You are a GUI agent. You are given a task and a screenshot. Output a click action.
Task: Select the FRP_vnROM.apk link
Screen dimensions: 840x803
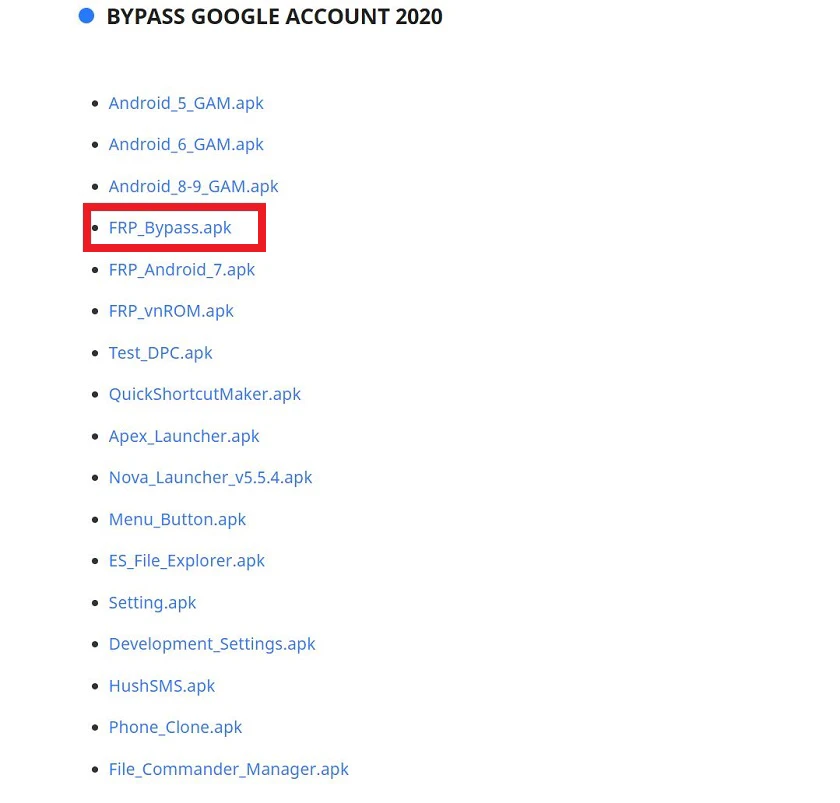171,311
